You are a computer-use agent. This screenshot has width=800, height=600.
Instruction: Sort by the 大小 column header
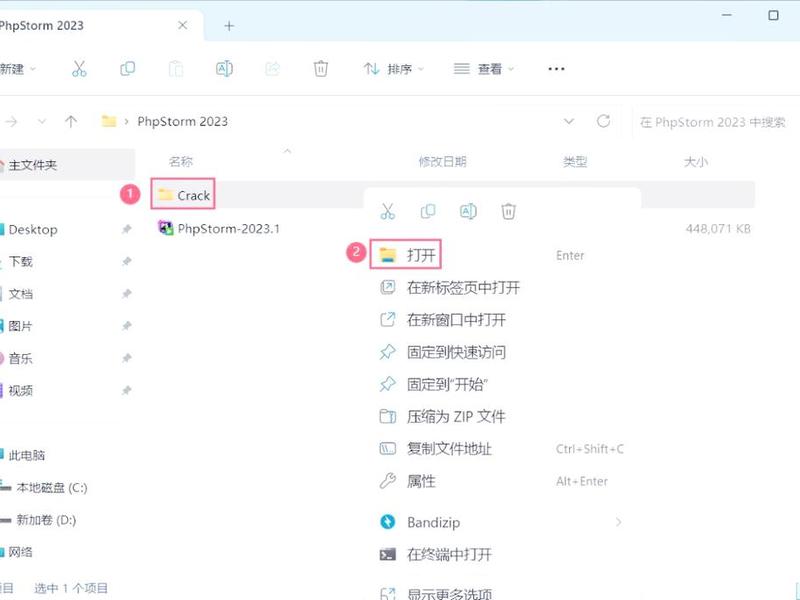pyautogui.click(x=696, y=162)
